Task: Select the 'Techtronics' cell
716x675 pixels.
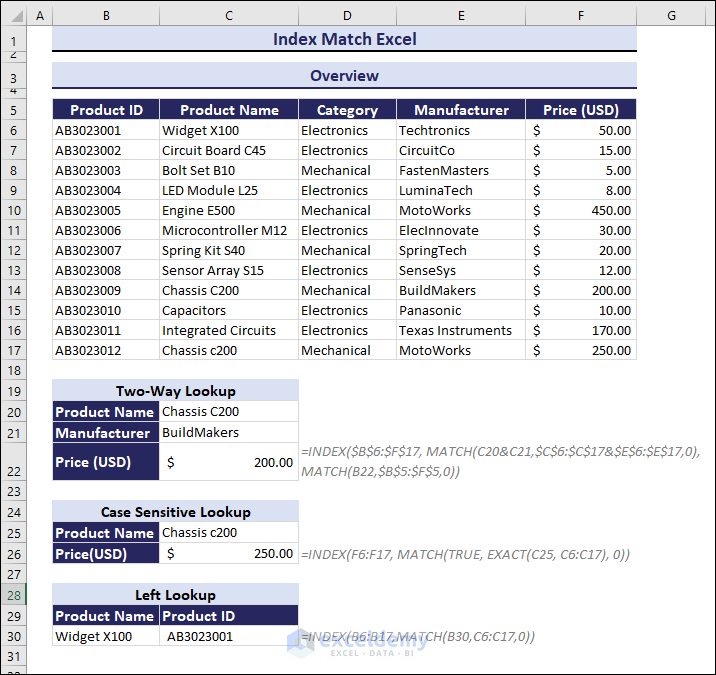Action: pyautogui.click(x=461, y=131)
